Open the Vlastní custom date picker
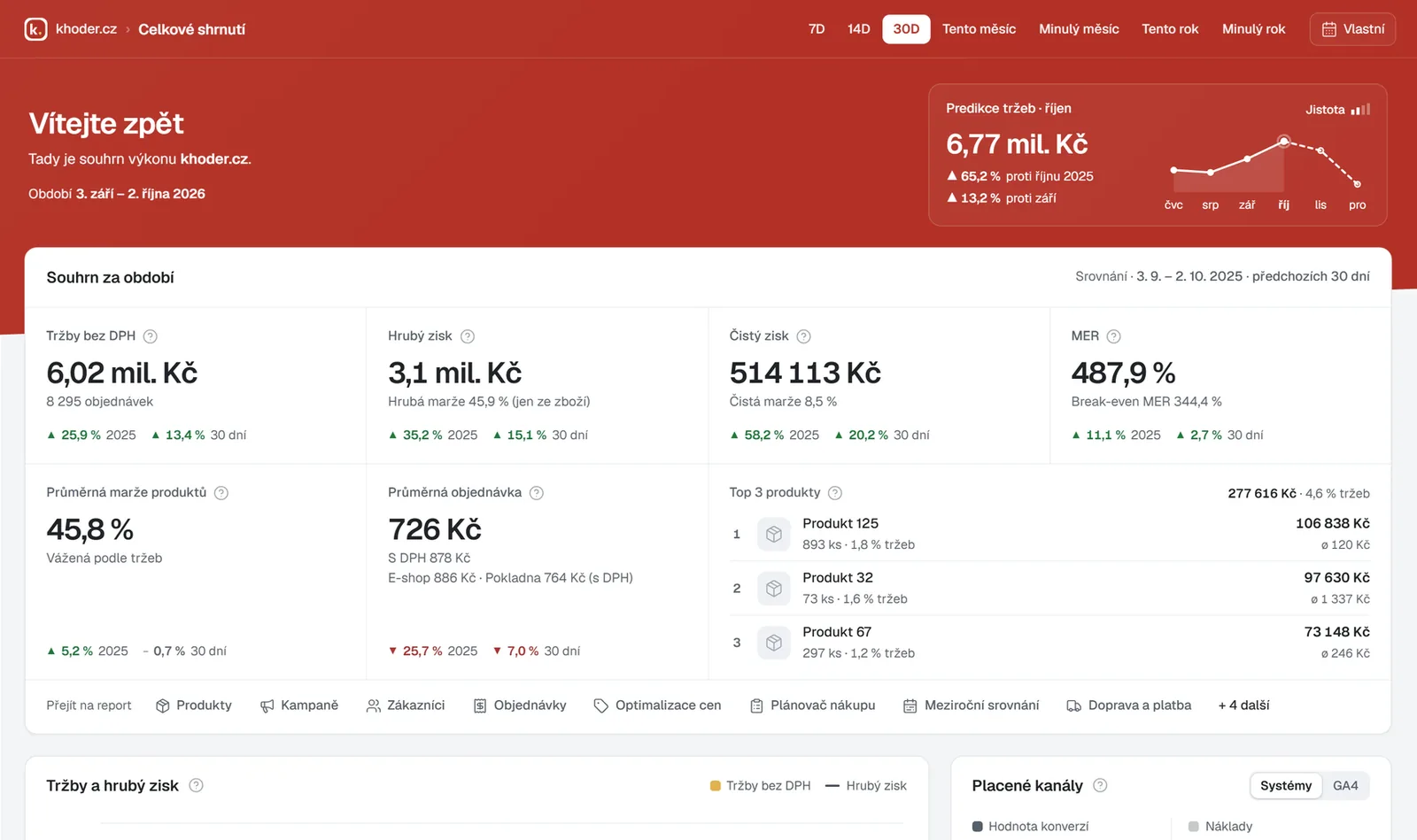The height and width of the screenshot is (840, 1417). [x=1352, y=29]
